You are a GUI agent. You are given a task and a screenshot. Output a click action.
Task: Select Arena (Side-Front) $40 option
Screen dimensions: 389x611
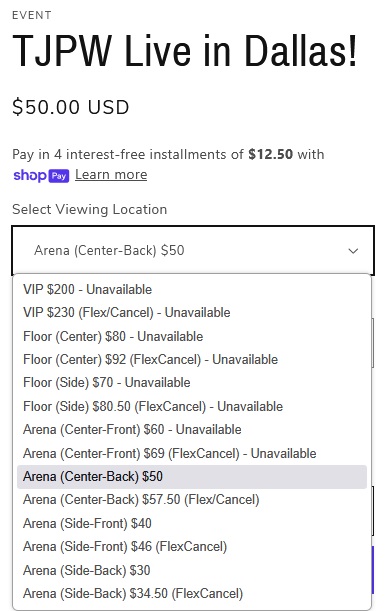(192, 523)
